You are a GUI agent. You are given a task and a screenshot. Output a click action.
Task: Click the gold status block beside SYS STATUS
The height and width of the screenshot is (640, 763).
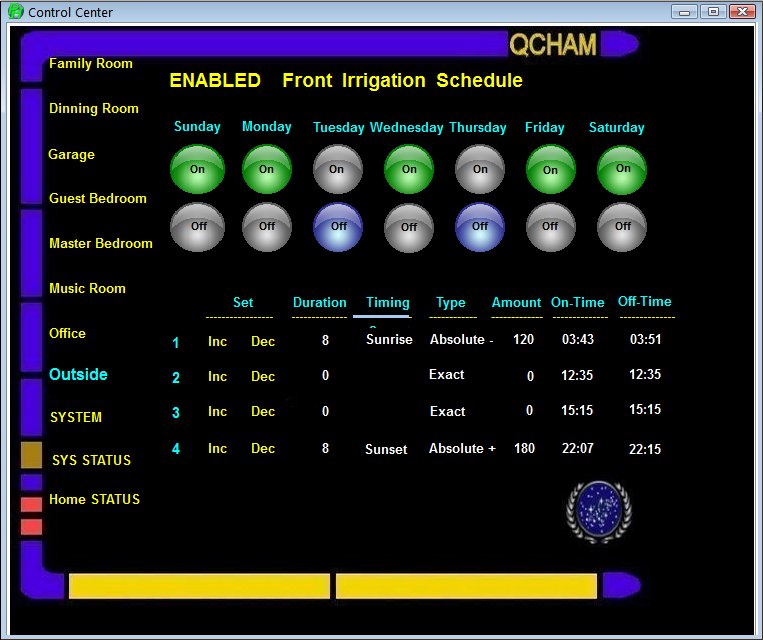31,455
